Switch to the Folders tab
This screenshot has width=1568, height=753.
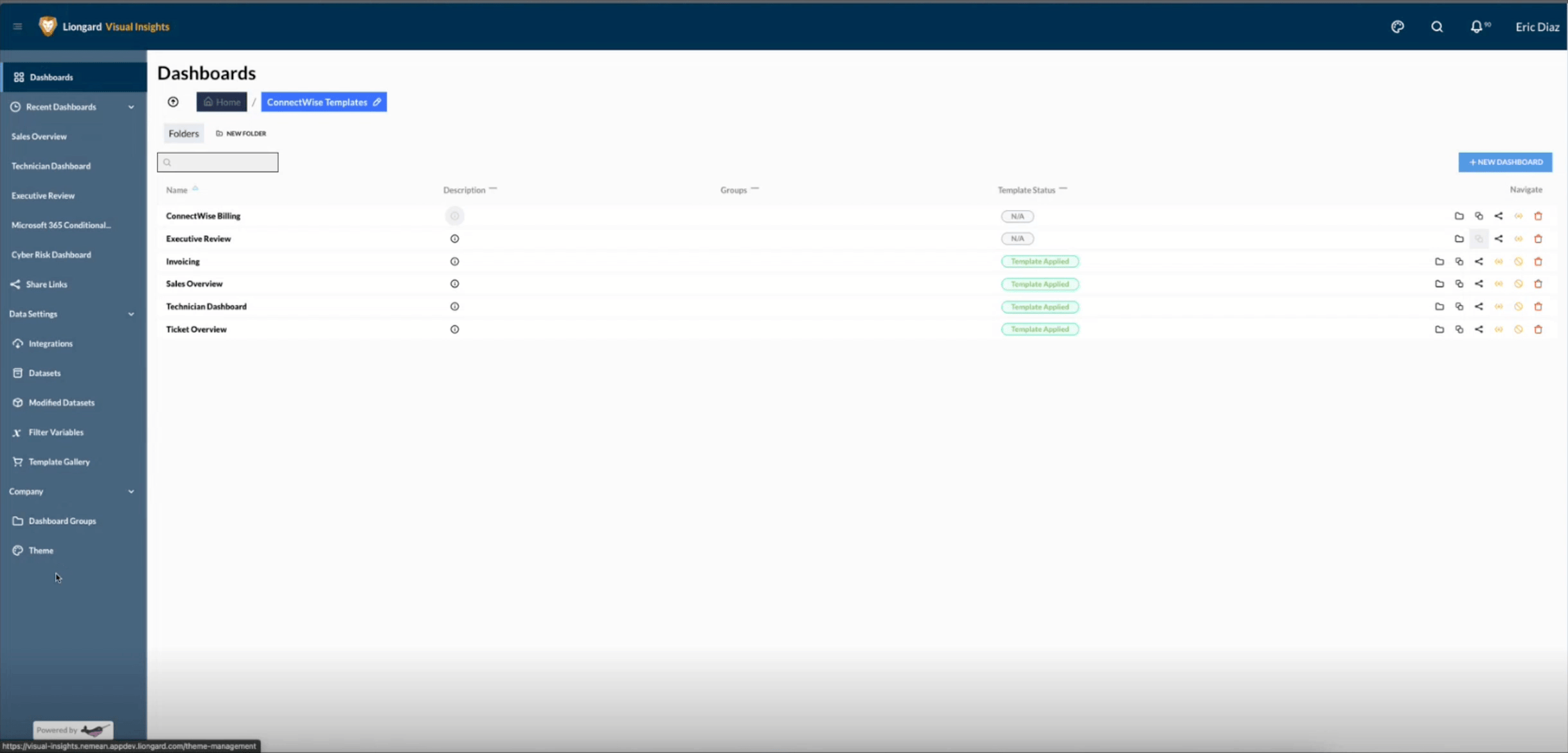point(183,134)
